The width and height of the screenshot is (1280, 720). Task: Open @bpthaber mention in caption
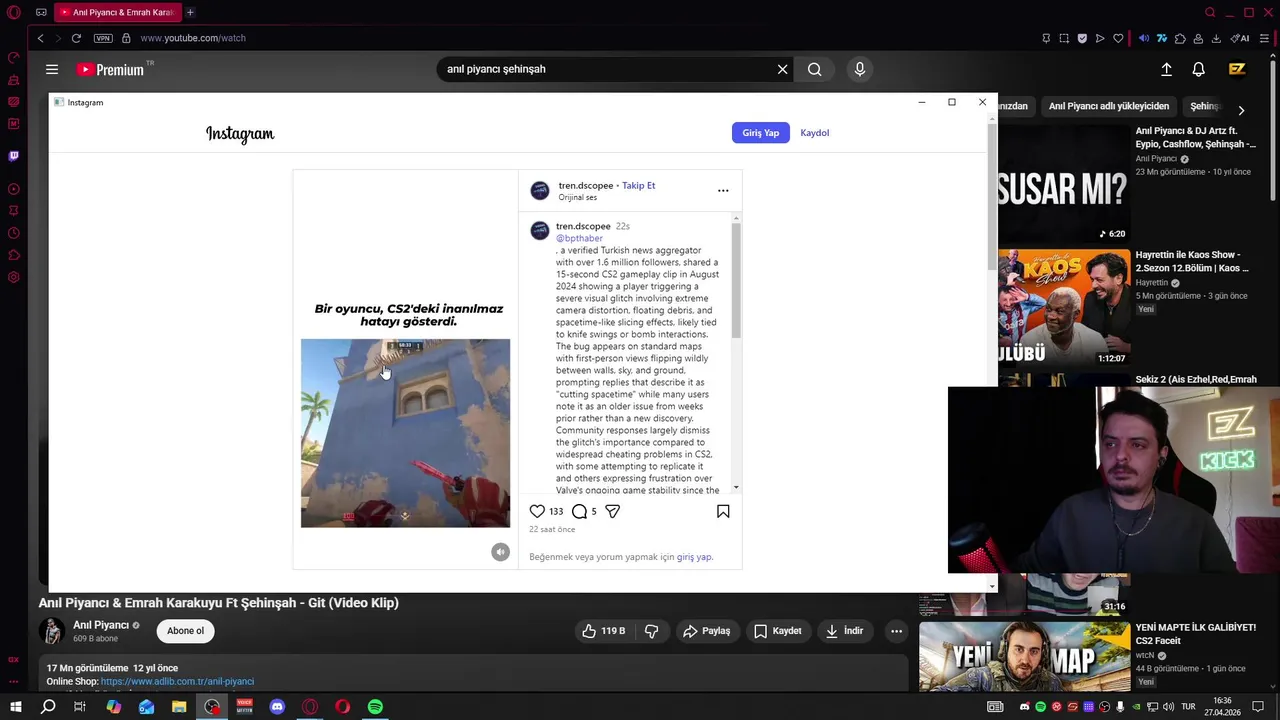579,238
